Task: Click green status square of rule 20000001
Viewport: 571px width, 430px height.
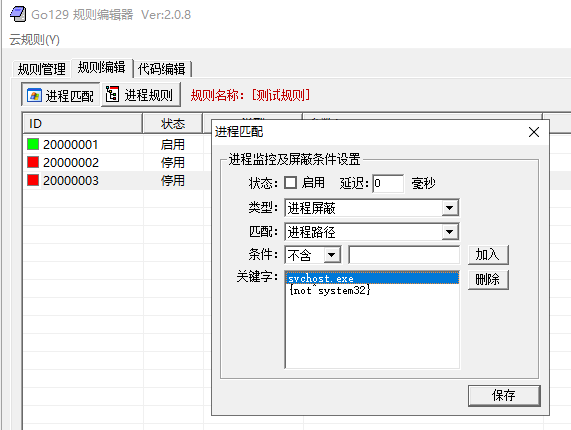Action: [x=33, y=144]
